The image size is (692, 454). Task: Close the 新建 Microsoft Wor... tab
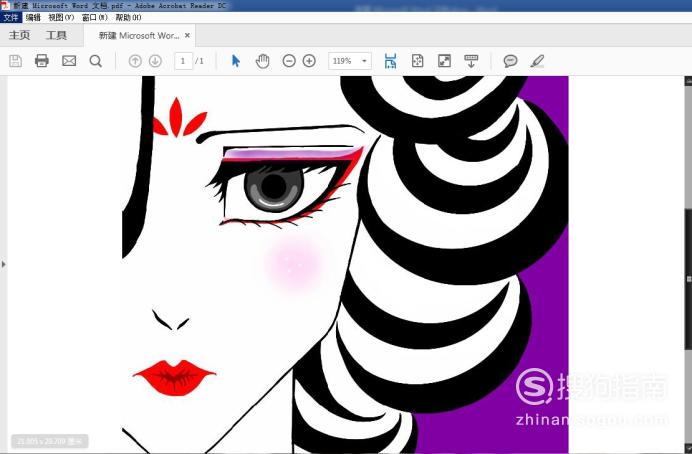[x=187, y=35]
